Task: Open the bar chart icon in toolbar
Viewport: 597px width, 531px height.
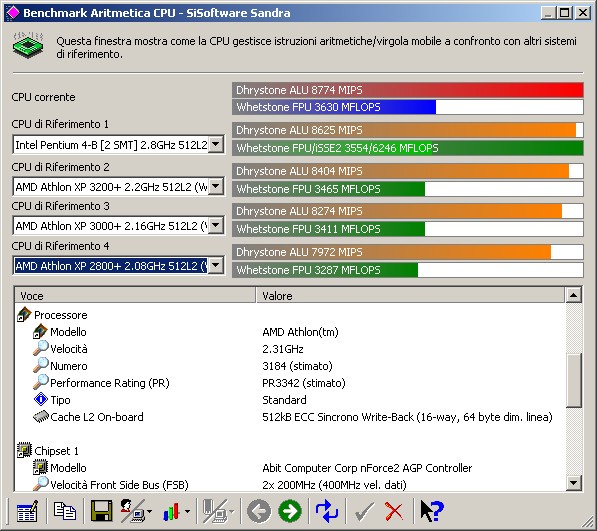Action: [x=171, y=511]
